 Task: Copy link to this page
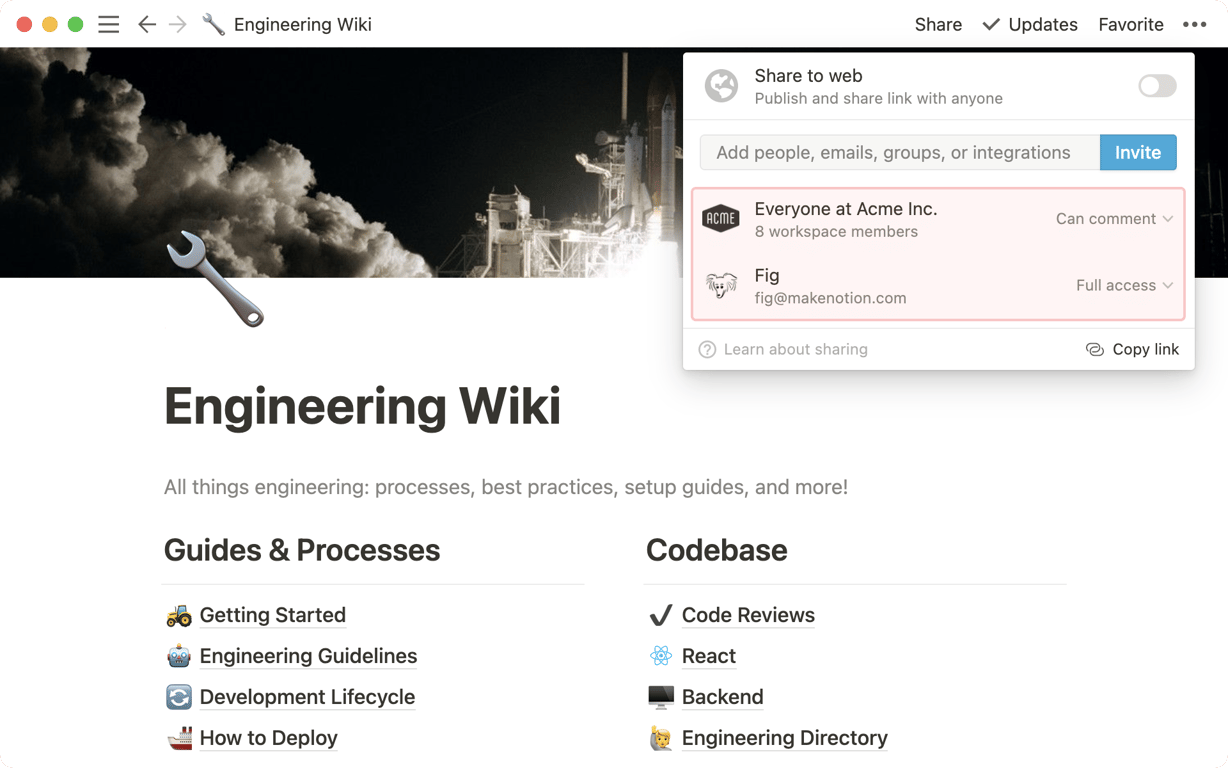pos(1132,350)
